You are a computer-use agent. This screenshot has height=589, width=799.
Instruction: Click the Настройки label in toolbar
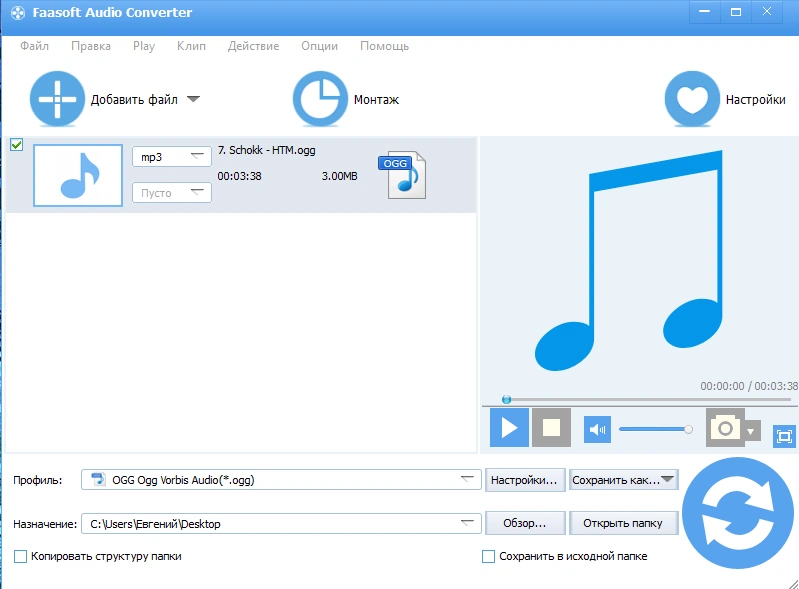[756, 99]
